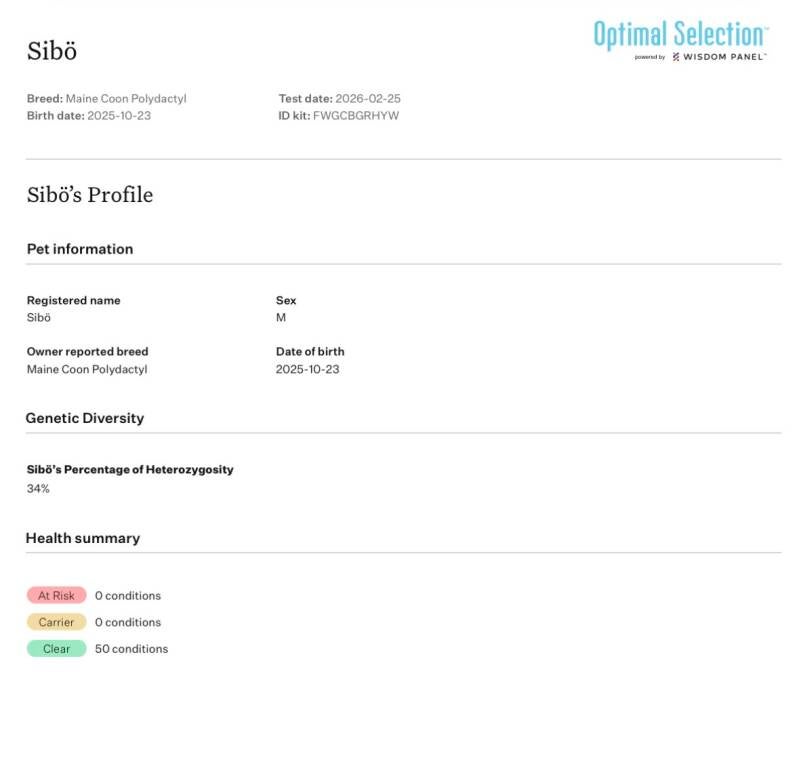Select the yellow Carrier badge
The height and width of the screenshot is (783, 799).
[x=56, y=622]
